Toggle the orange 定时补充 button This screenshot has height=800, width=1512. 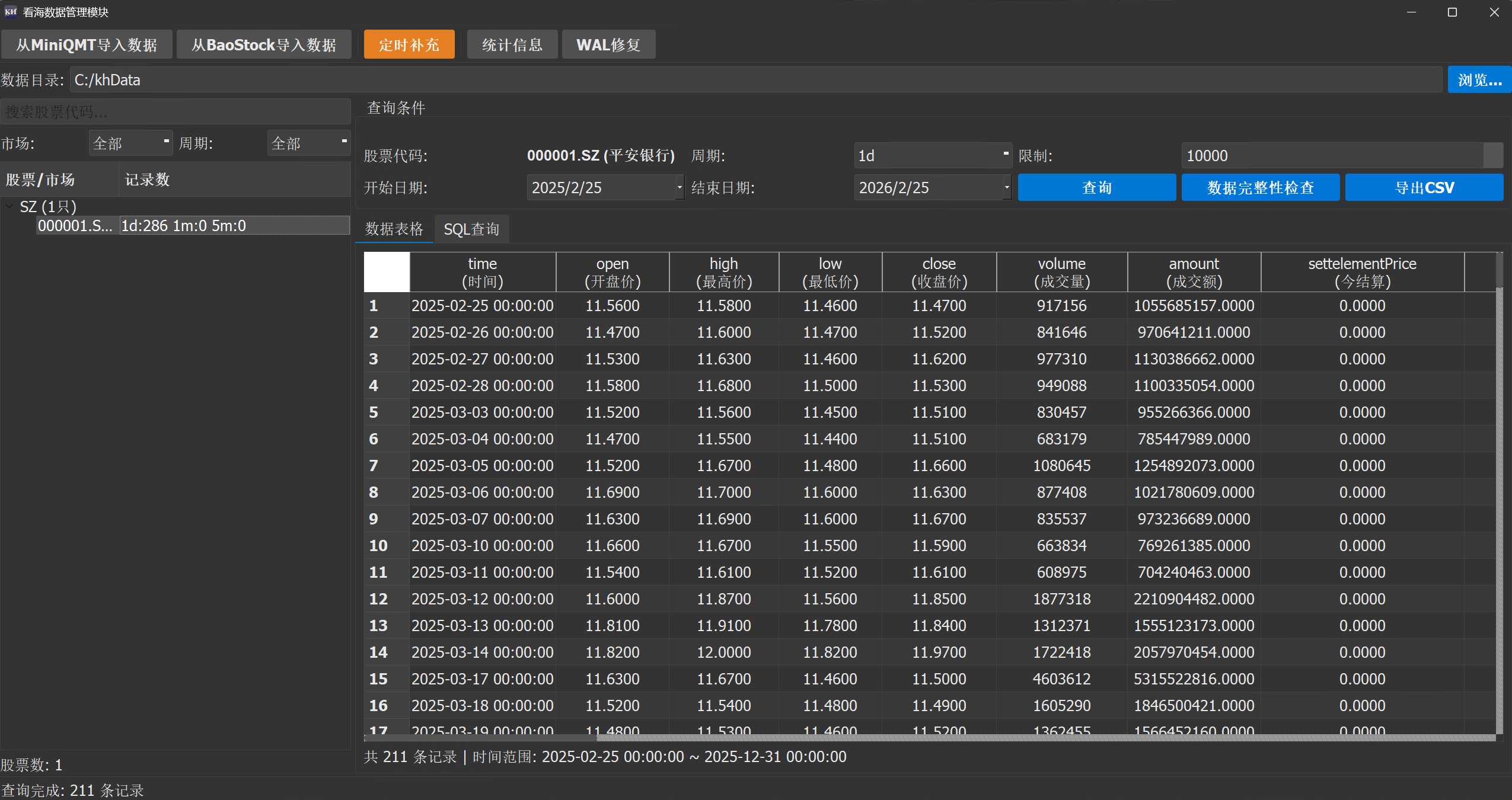[409, 45]
